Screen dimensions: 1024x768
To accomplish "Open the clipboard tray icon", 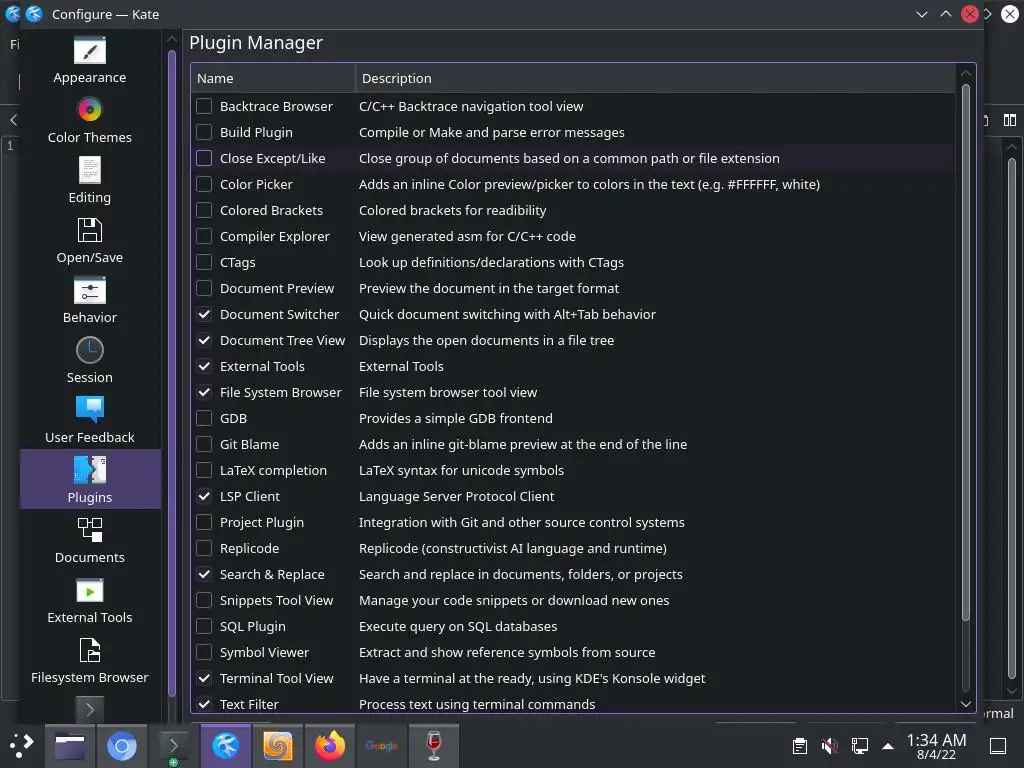I will [x=799, y=746].
